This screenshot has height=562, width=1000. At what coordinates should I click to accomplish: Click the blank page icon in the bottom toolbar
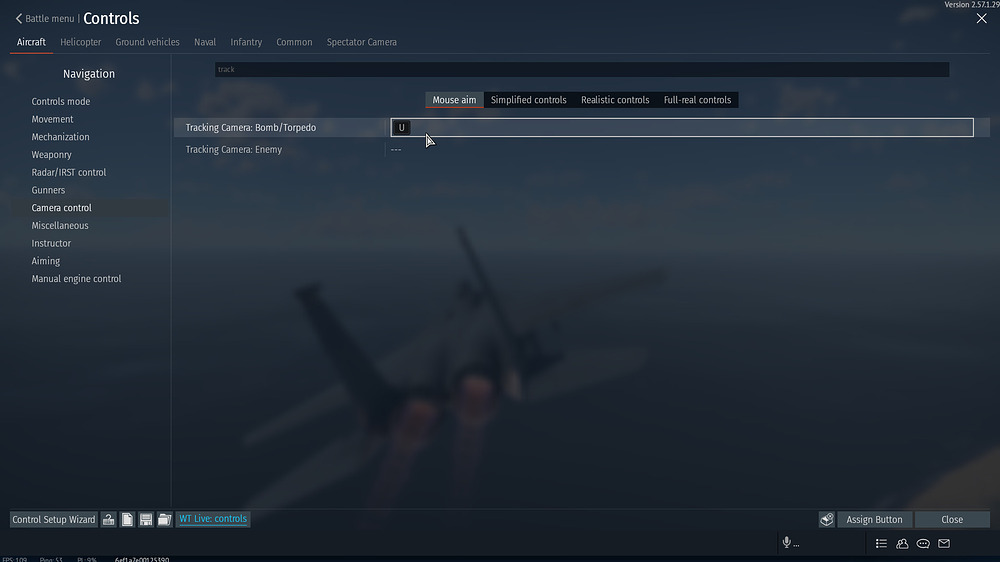(128, 519)
